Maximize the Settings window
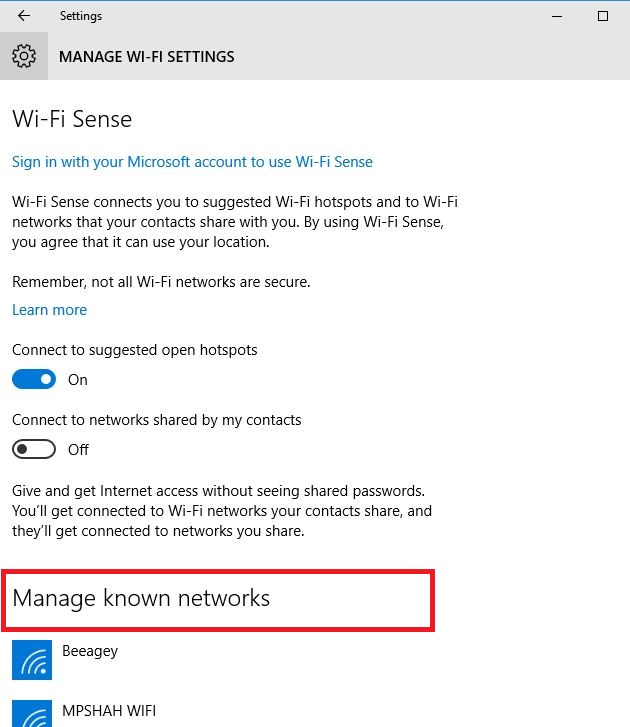This screenshot has height=727, width=630. 603,16
